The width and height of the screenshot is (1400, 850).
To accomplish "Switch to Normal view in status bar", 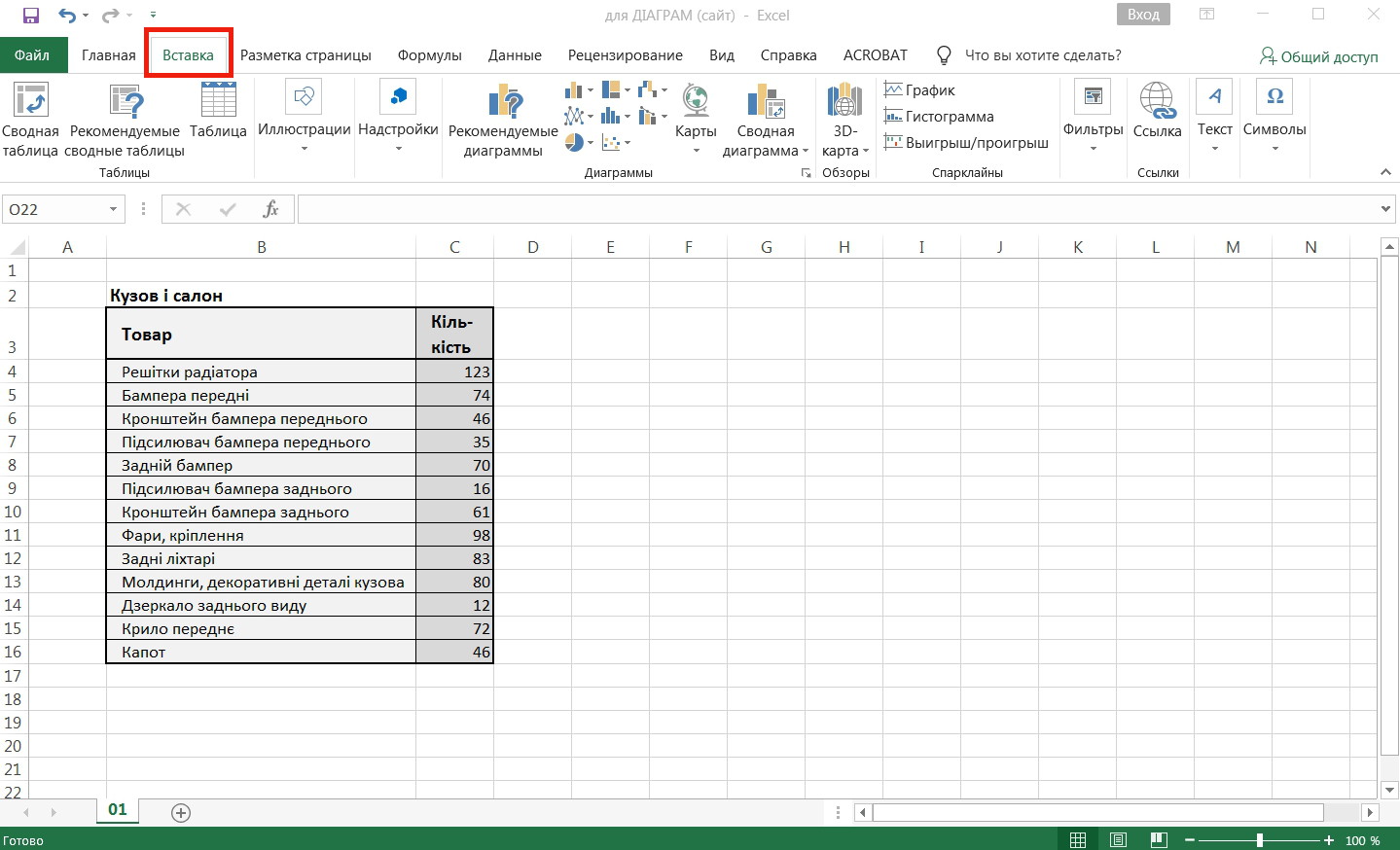I will [x=1078, y=840].
